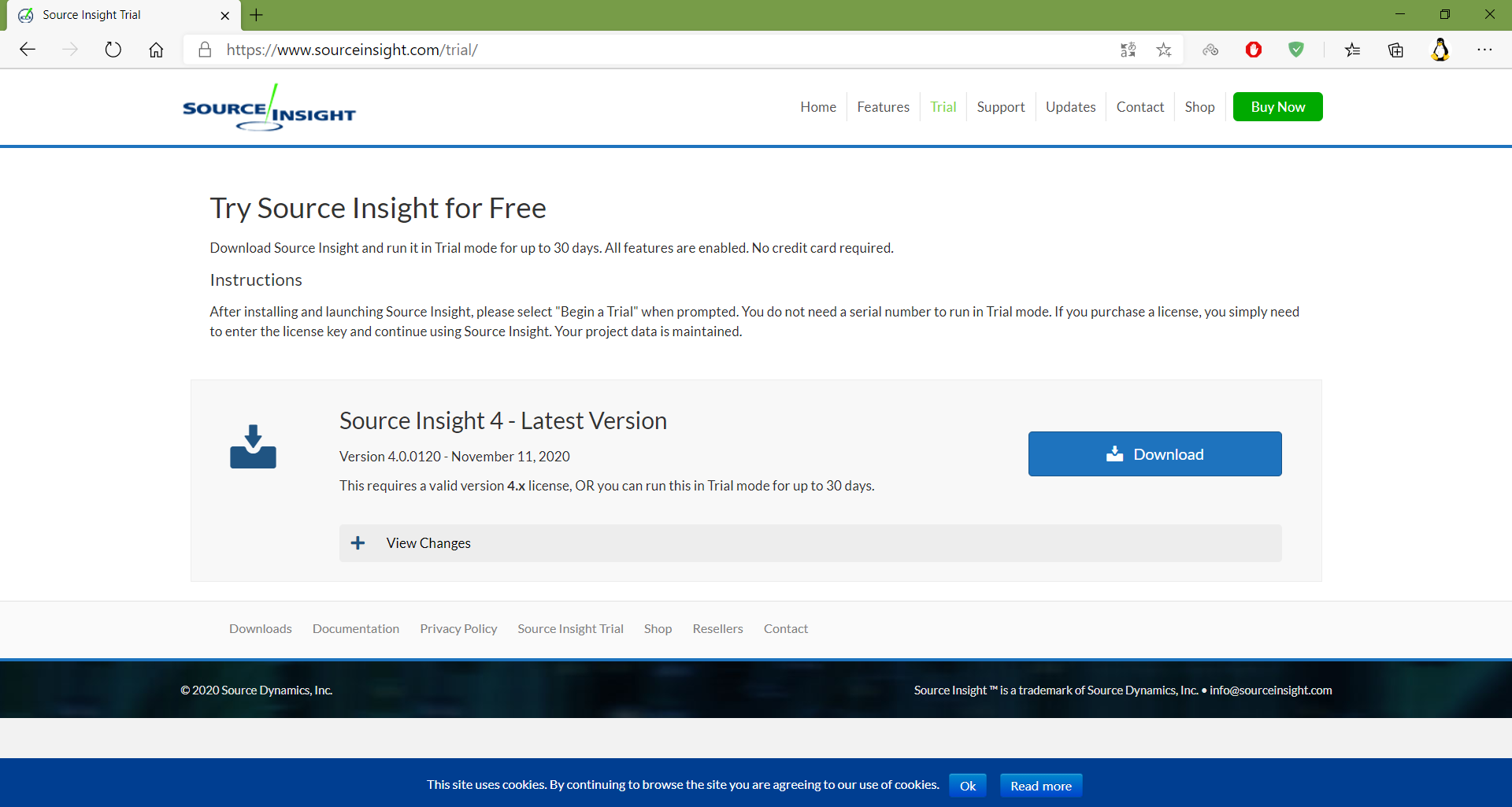Screen dimensions: 1512x807
Task: Restore down the browser window
Action: 1445,14
